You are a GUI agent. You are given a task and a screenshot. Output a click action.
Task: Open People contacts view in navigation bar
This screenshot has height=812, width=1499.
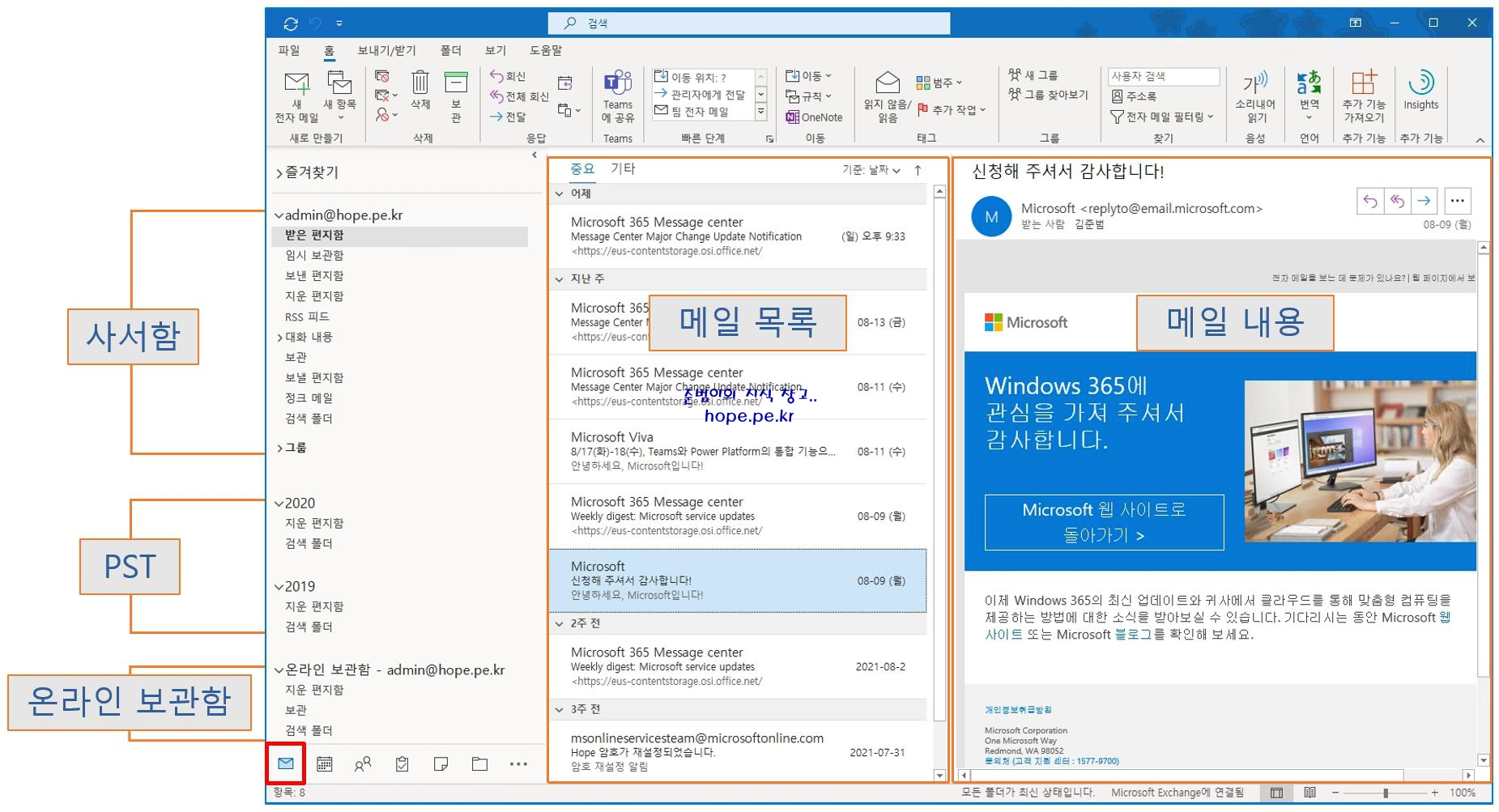(x=363, y=763)
